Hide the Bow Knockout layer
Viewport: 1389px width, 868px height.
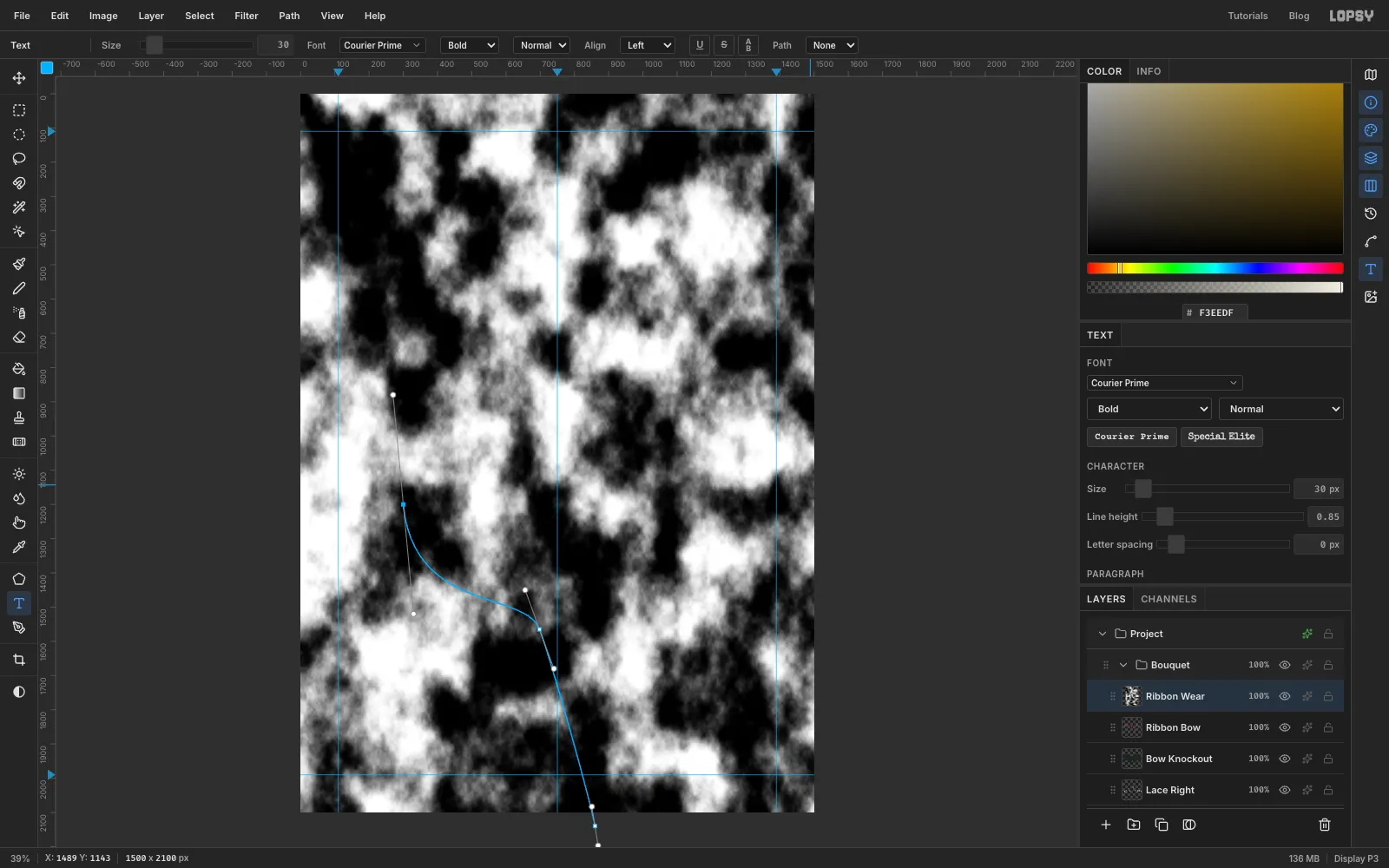click(x=1285, y=759)
